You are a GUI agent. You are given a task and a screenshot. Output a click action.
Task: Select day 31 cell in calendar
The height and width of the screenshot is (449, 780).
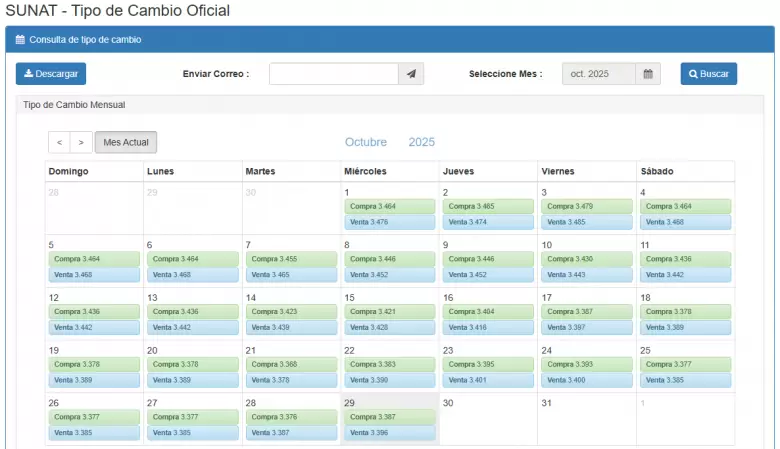point(585,420)
